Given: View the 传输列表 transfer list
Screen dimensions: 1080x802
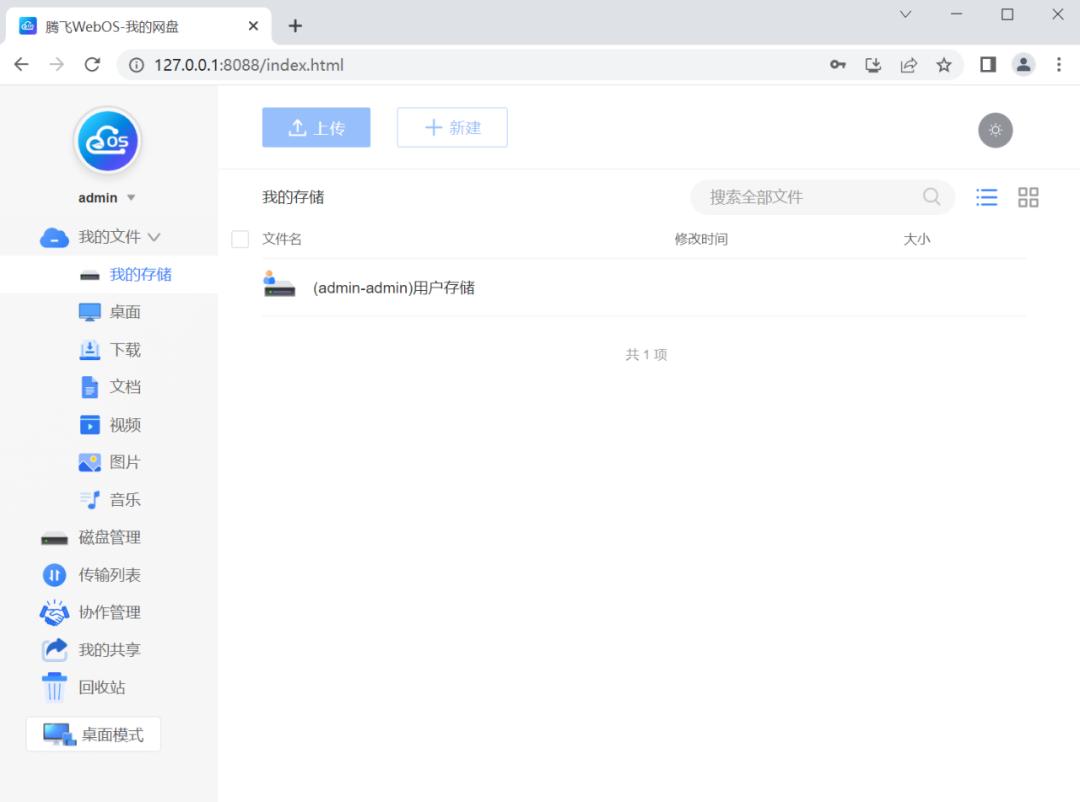Looking at the screenshot, I should point(54,574).
